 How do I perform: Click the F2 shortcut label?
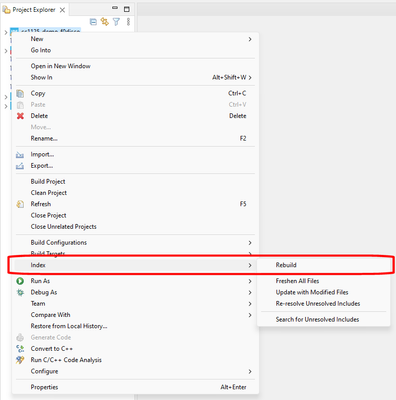(x=243, y=138)
